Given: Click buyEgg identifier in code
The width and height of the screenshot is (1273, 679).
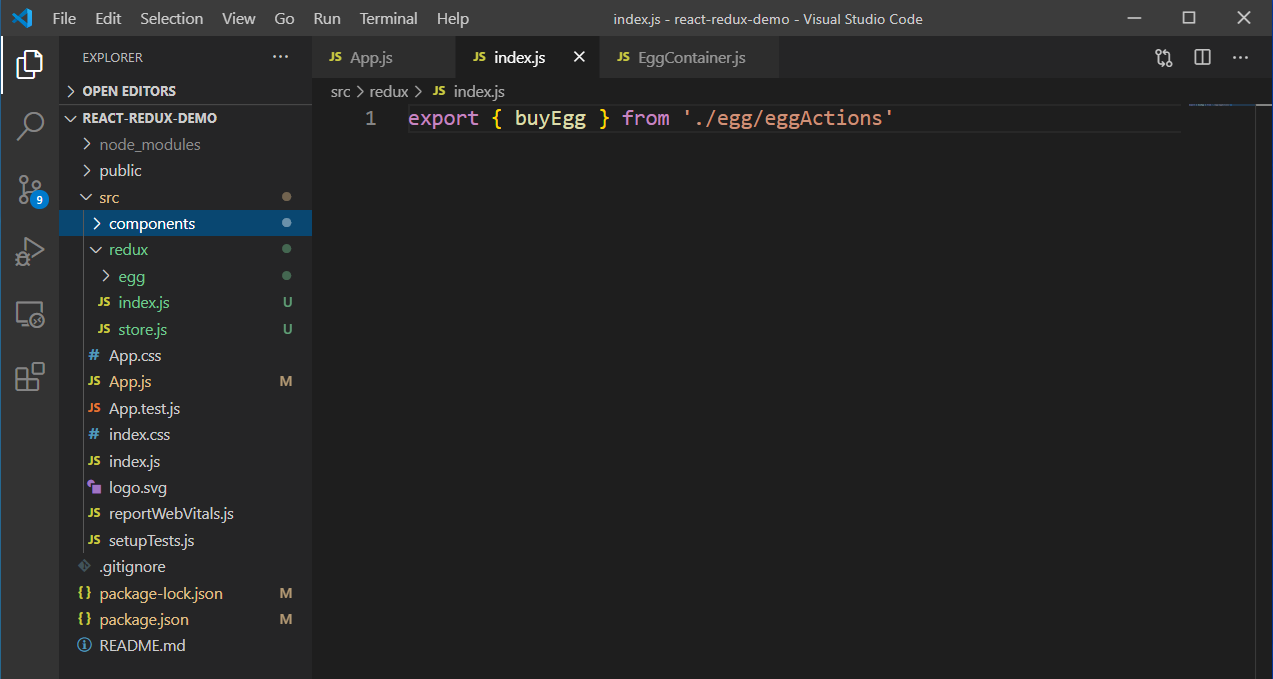Looking at the screenshot, I should coord(550,119).
